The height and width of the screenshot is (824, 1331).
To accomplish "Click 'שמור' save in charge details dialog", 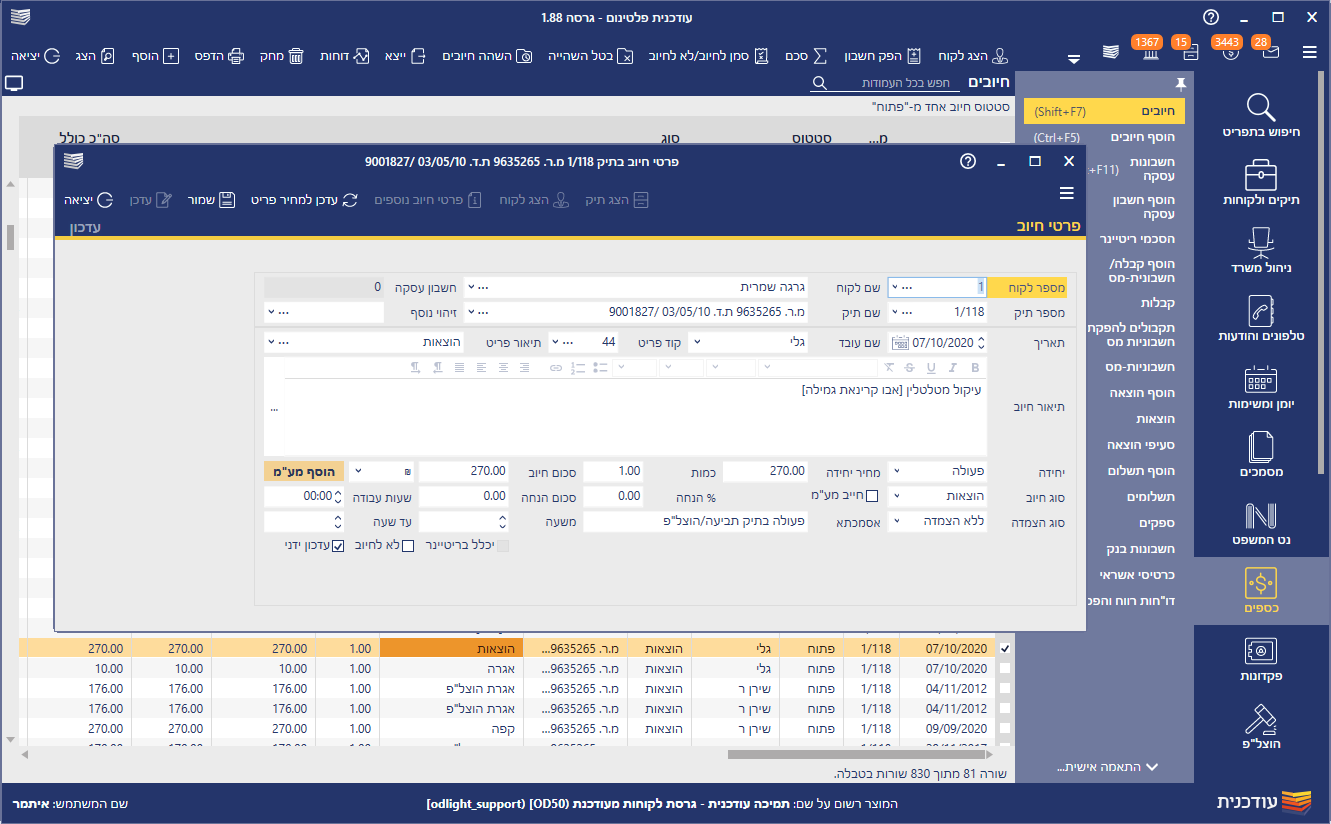I will point(212,200).
